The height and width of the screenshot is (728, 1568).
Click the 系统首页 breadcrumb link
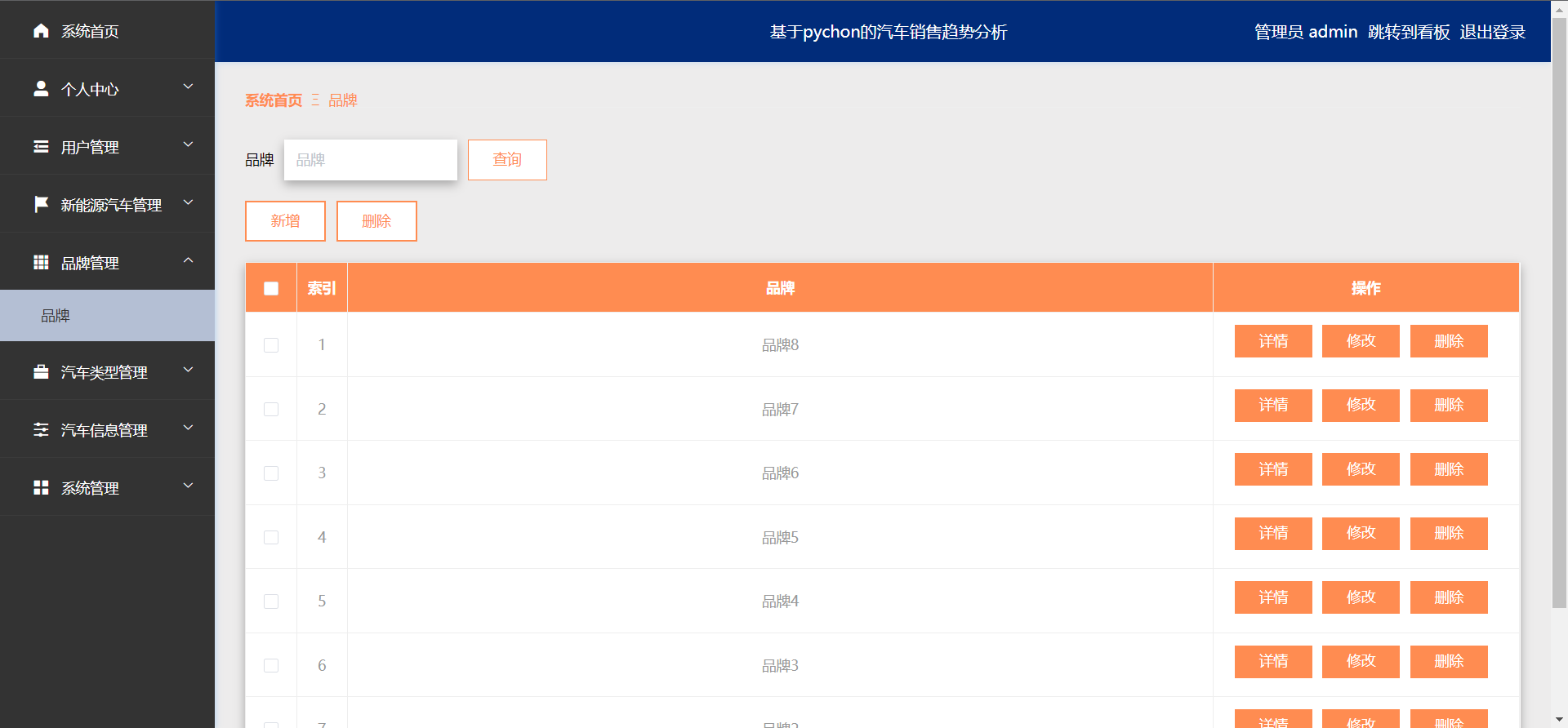tap(274, 100)
